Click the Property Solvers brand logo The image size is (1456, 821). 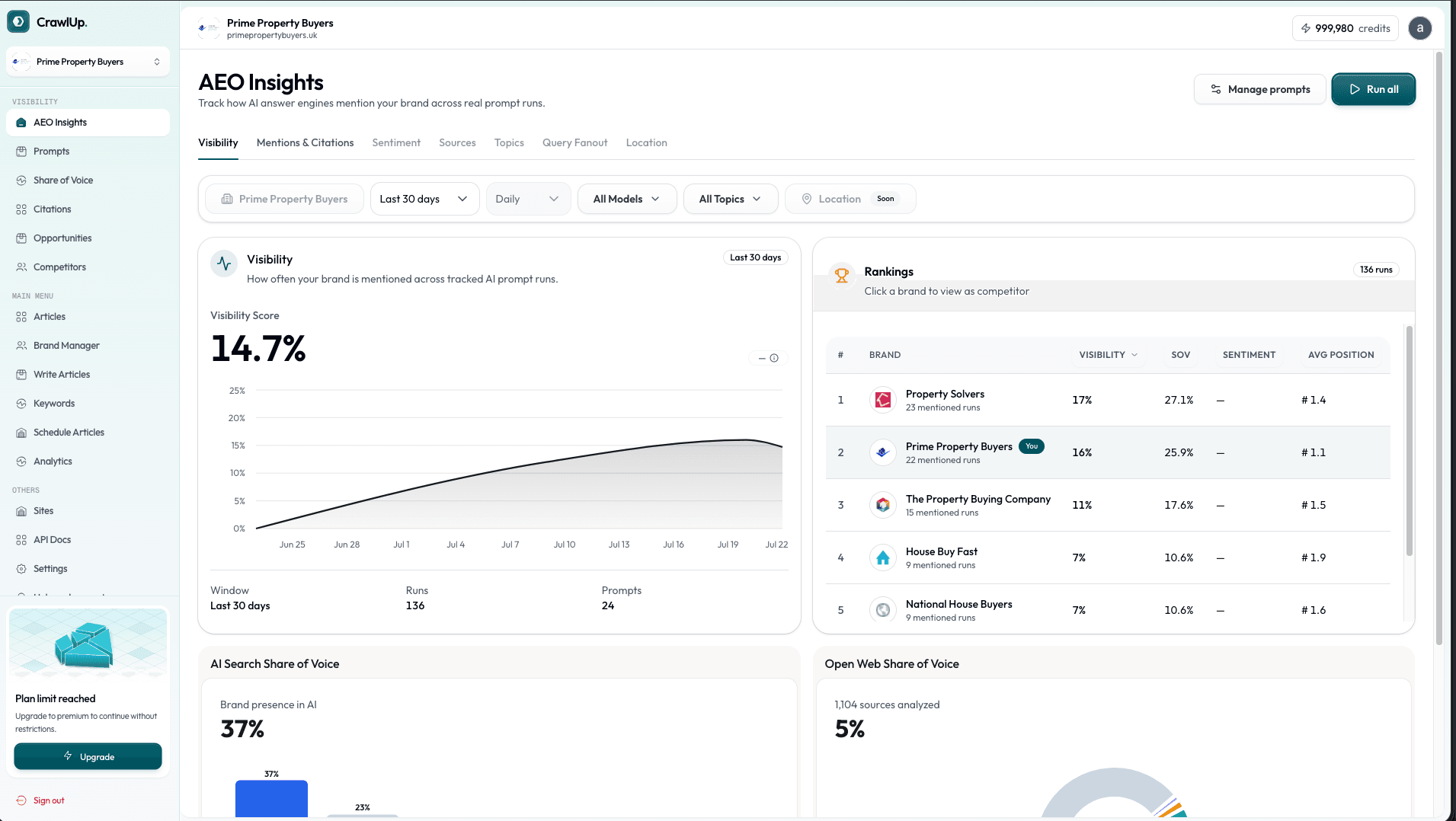tap(883, 400)
